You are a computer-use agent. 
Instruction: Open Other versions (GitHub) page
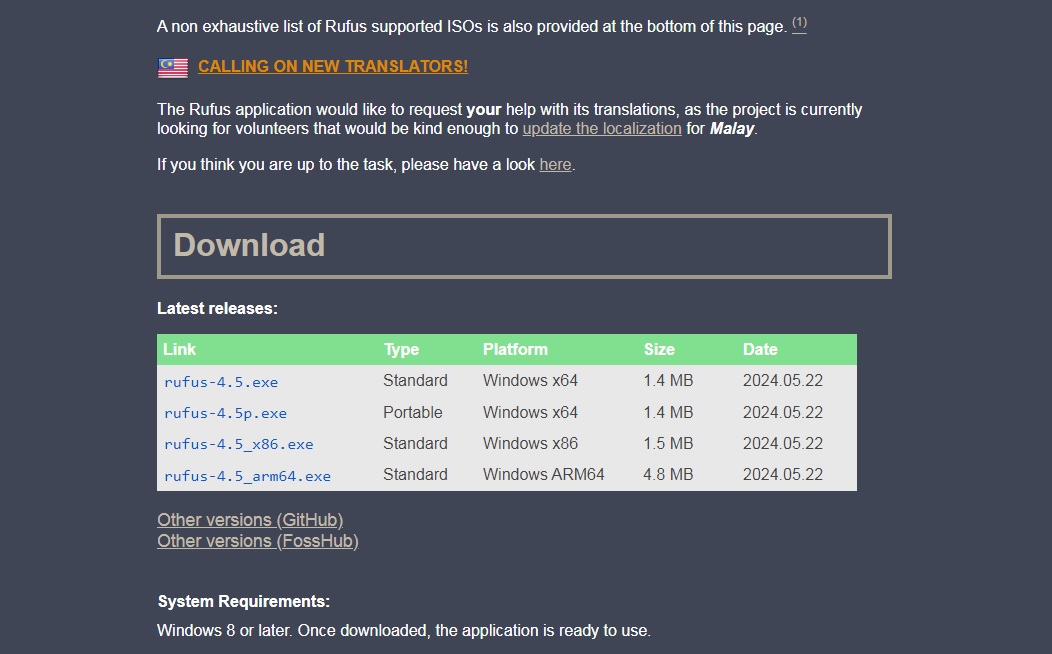(x=250, y=520)
